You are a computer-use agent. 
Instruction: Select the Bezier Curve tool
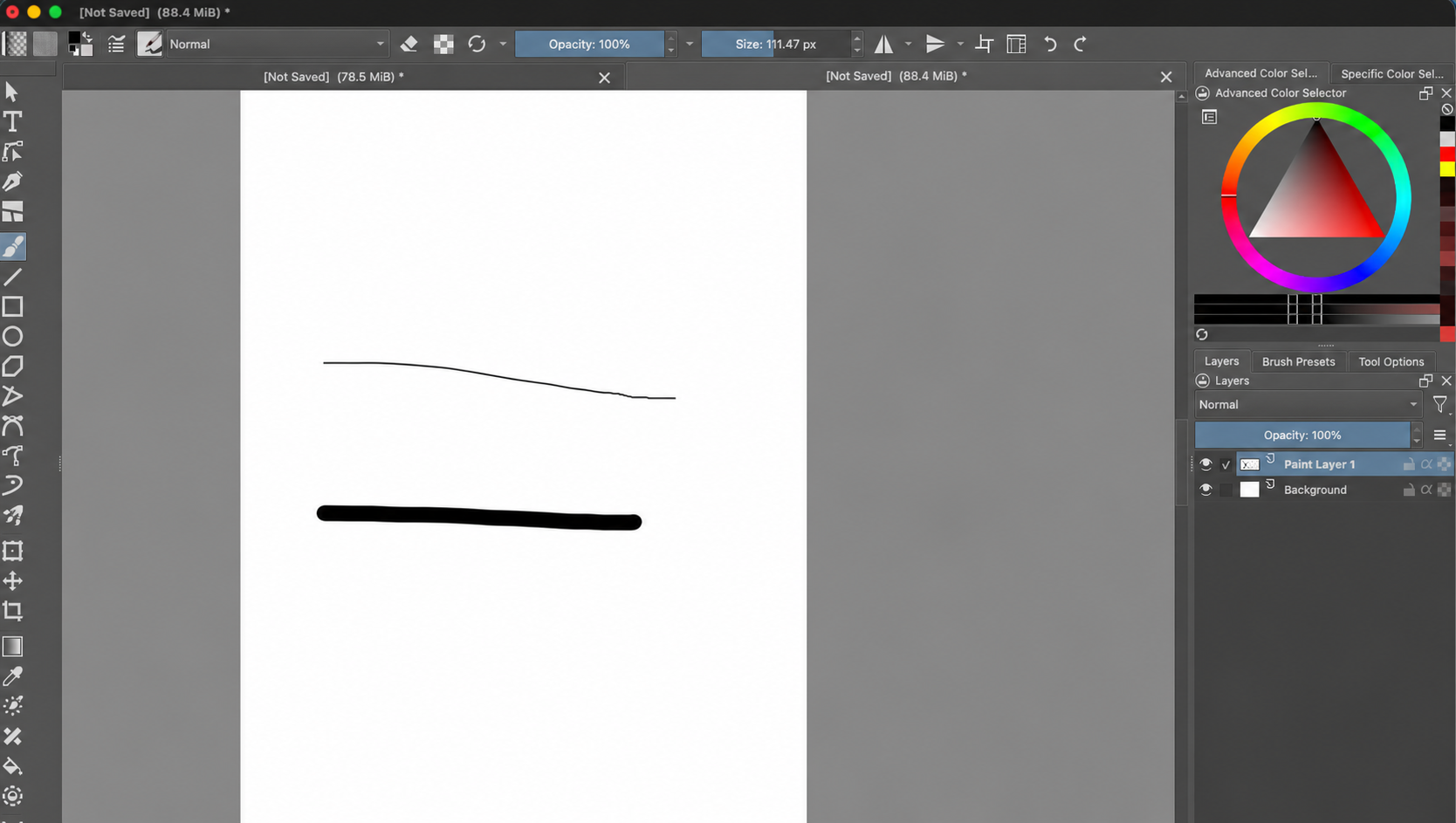tap(13, 426)
